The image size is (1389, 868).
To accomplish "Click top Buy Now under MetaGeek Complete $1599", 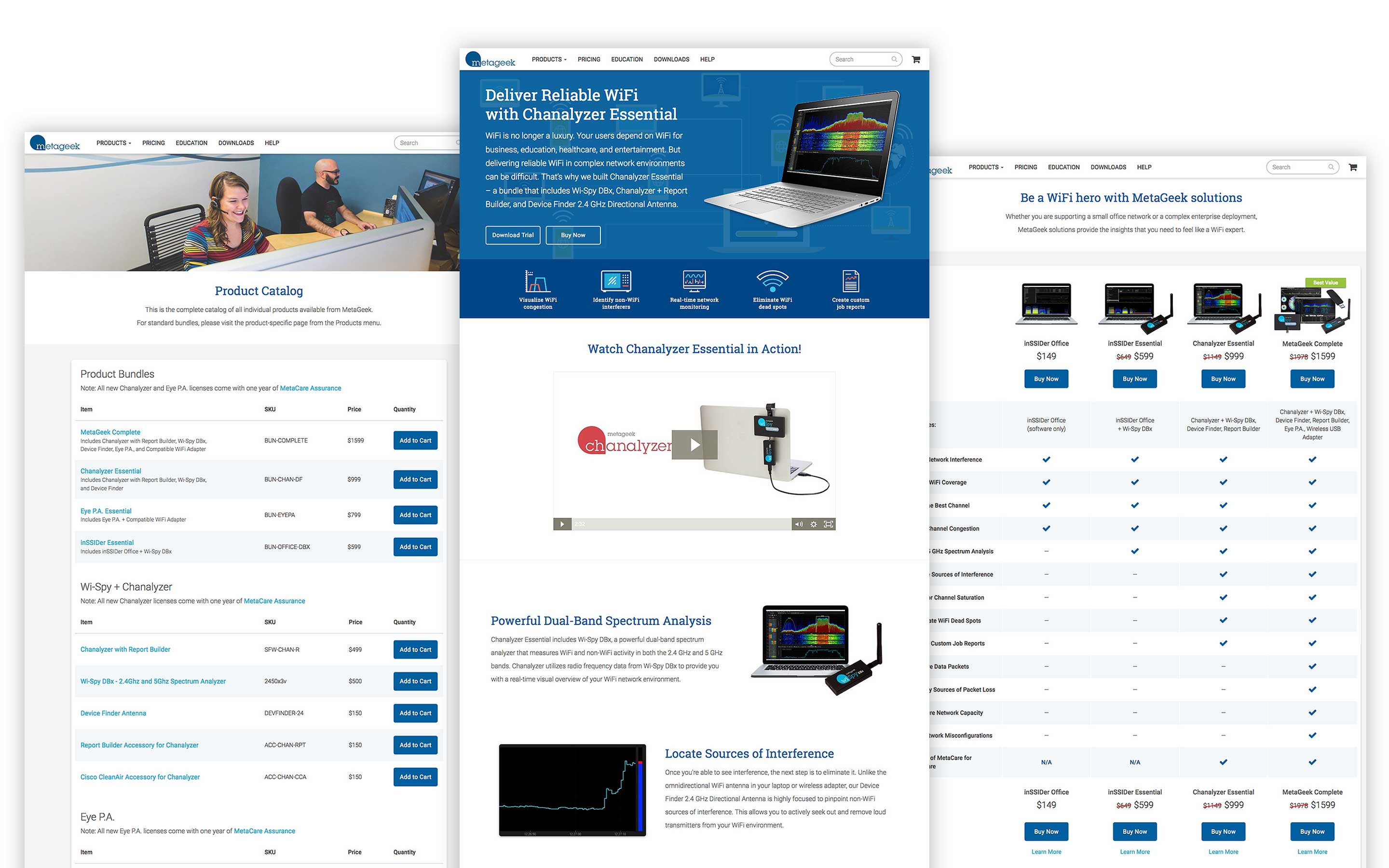I will click(1312, 379).
